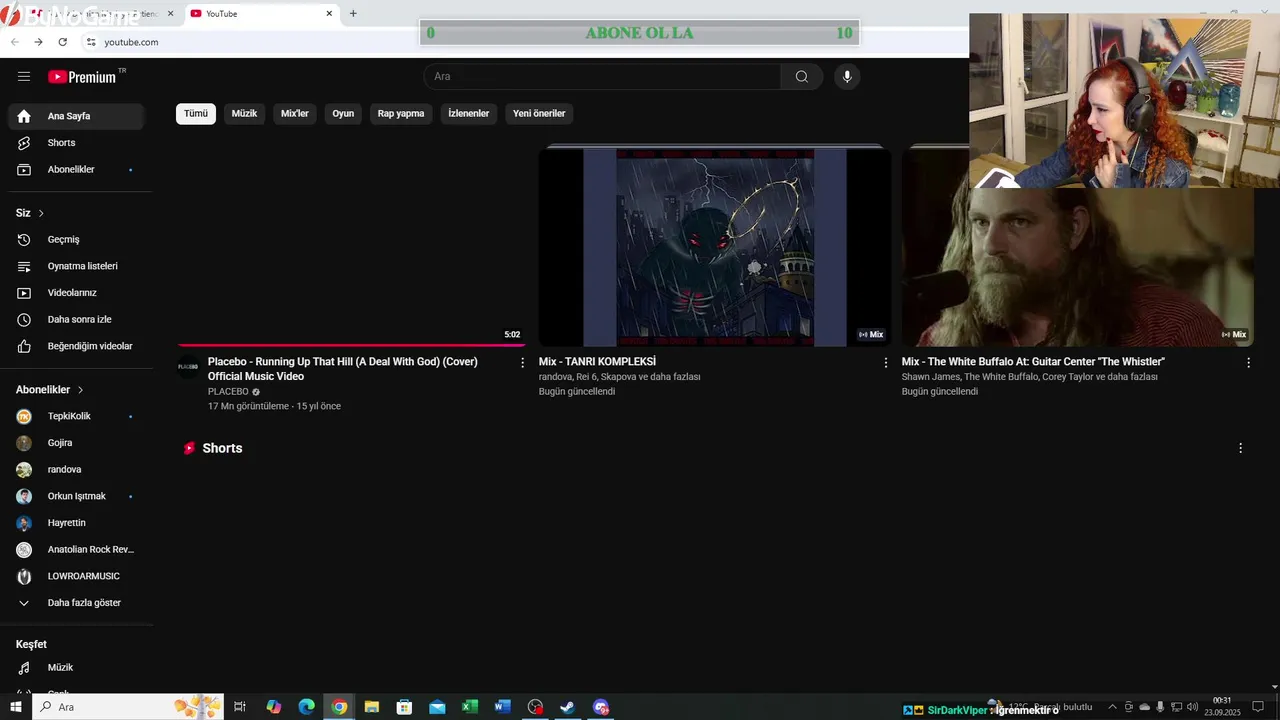Open Geçmiş history page
1280x720 pixels.
click(76, 240)
